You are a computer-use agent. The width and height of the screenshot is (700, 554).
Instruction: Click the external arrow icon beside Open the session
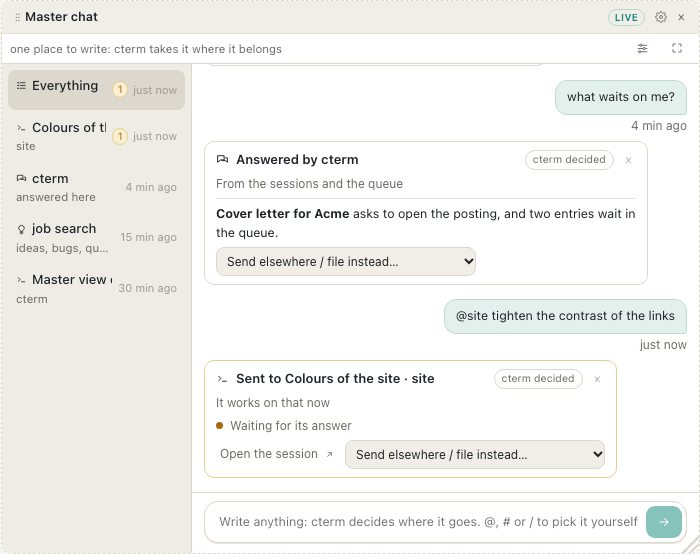click(x=329, y=454)
